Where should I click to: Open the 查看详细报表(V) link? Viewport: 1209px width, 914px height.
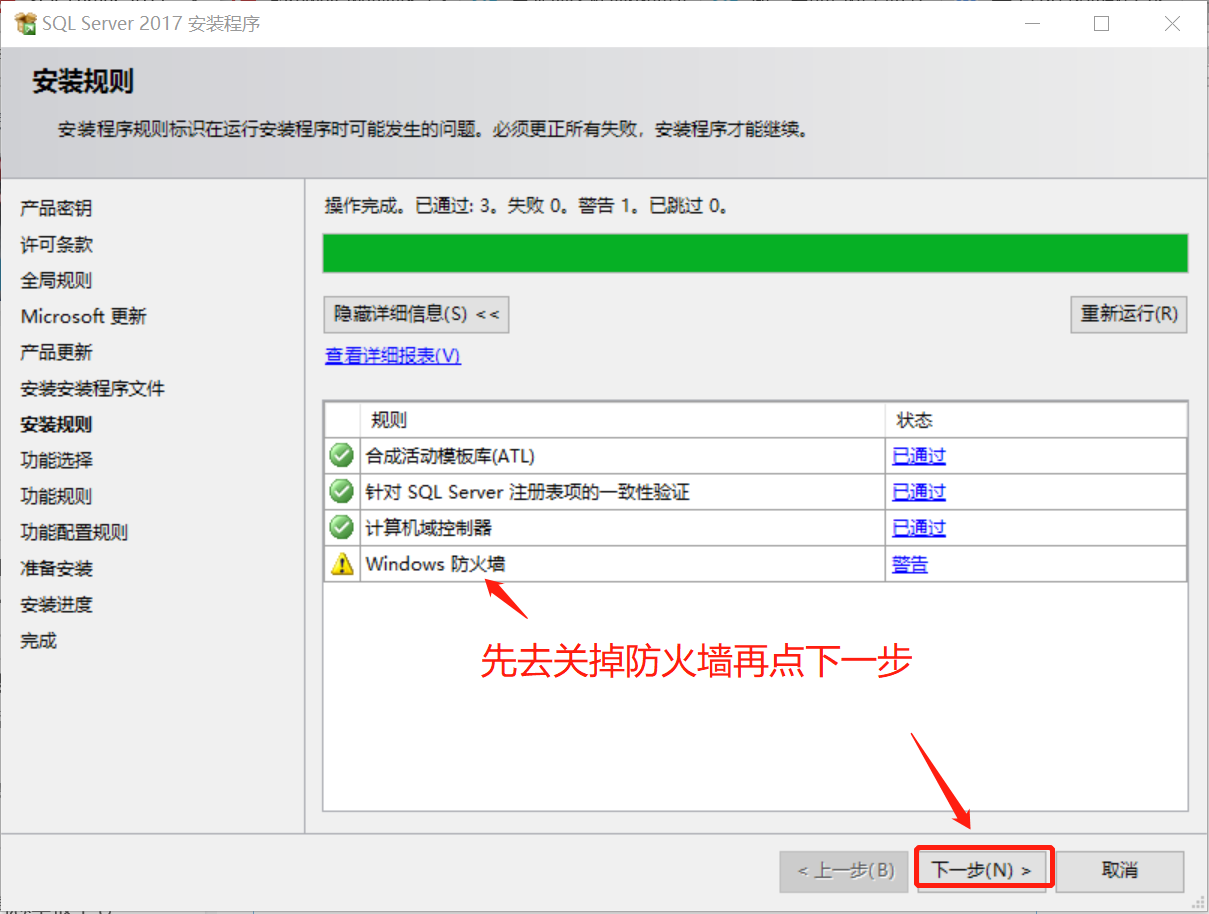click(x=393, y=356)
